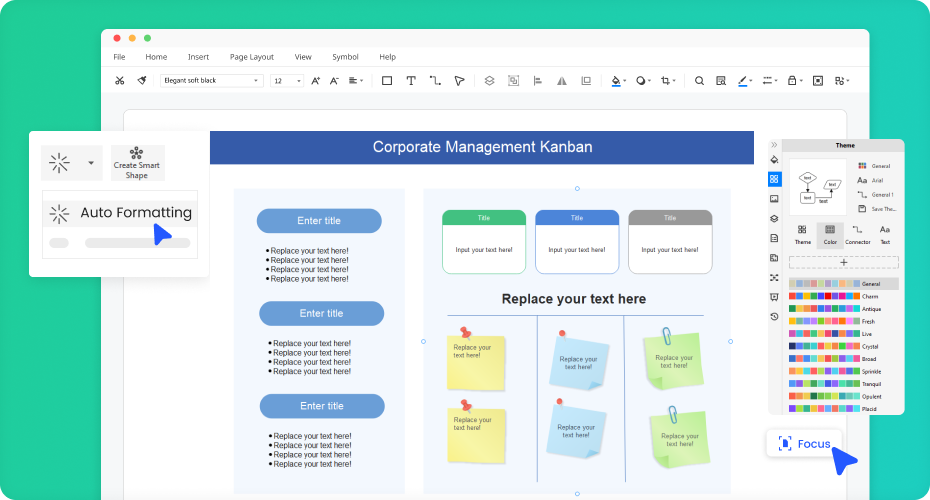Select the Connector tool in toolbar
Image resolution: width=930 pixels, height=500 pixels.
(x=435, y=81)
